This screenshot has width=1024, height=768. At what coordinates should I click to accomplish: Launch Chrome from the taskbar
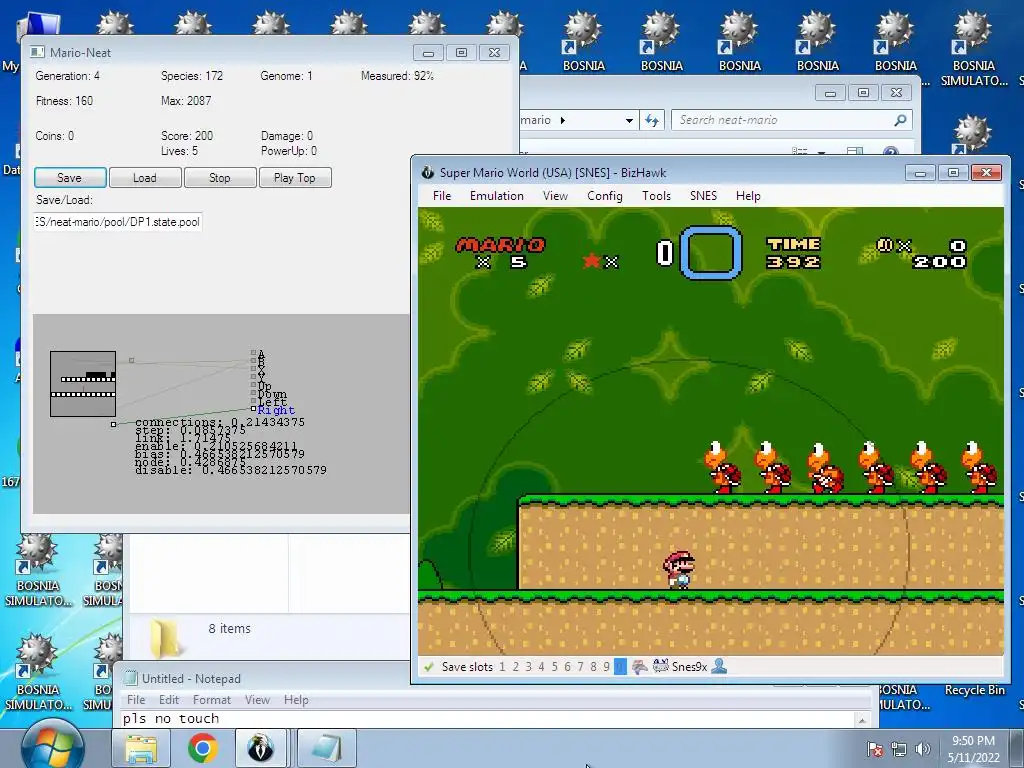tap(202, 748)
